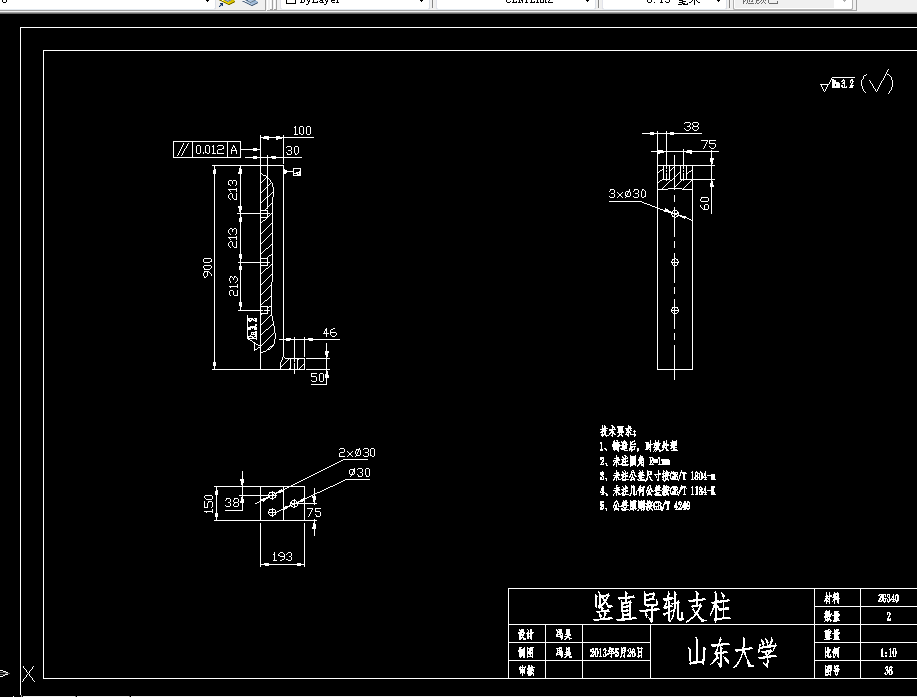The image size is (917, 697).
Task: Select the dimension text "46"
Action: click(x=330, y=332)
